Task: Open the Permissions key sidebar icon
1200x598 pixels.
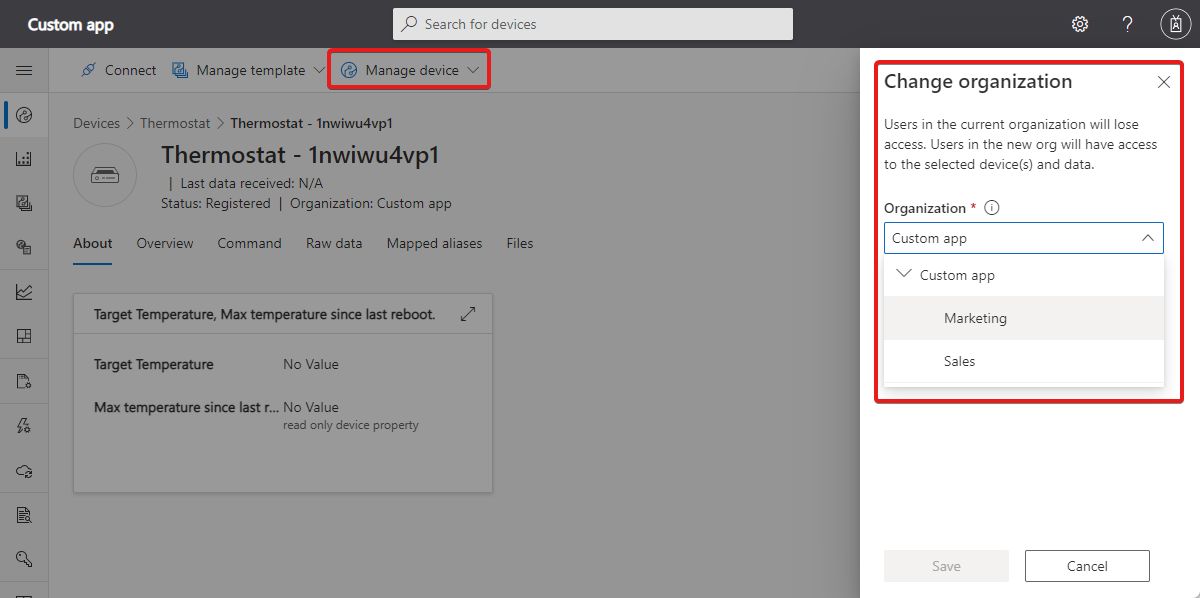Action: (x=24, y=559)
